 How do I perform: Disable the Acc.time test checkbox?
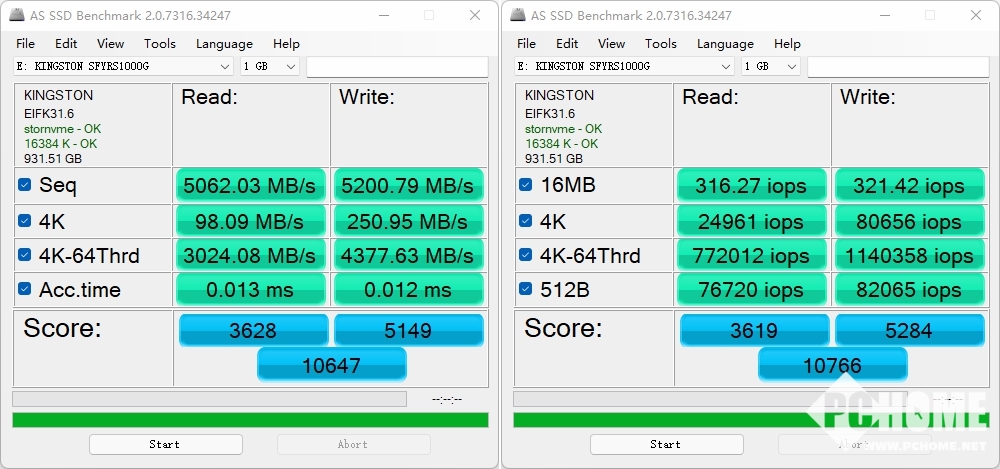coord(24,289)
